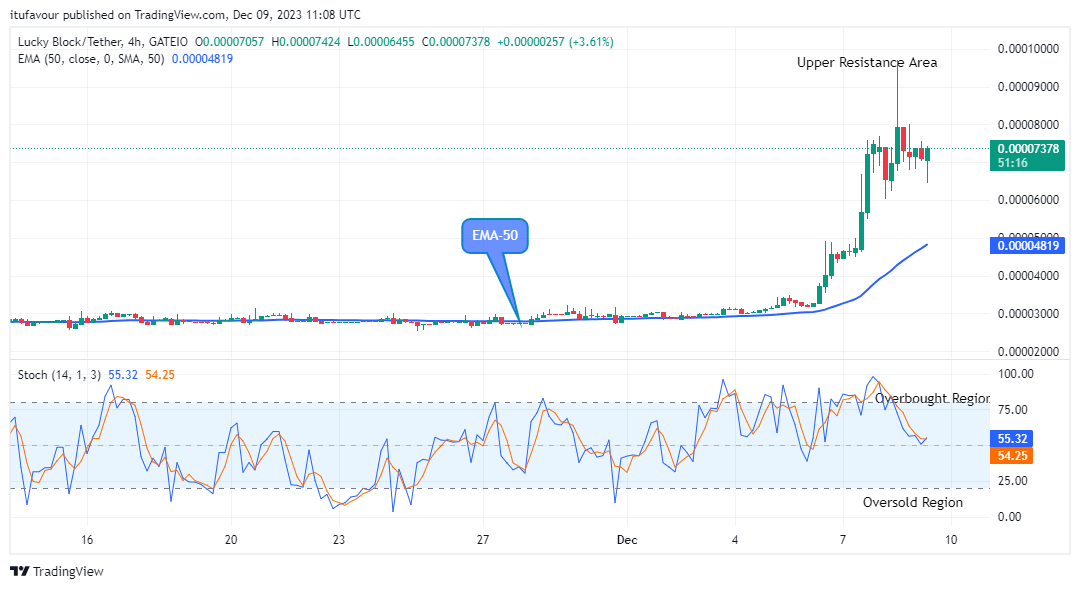Image resolution: width=1080 pixels, height=589 pixels.
Task: Click the 'Overbought Region' label
Action: click(932, 398)
